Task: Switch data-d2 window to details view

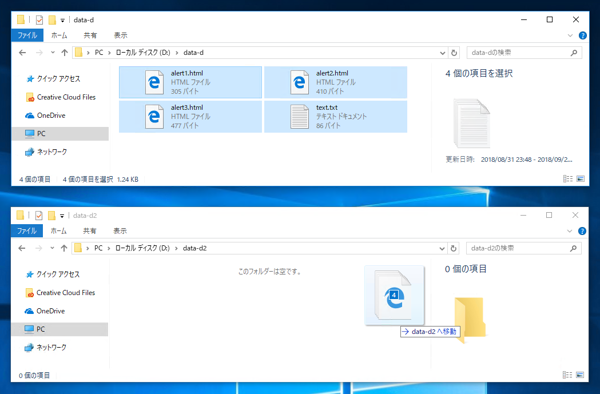Action: tap(567, 375)
